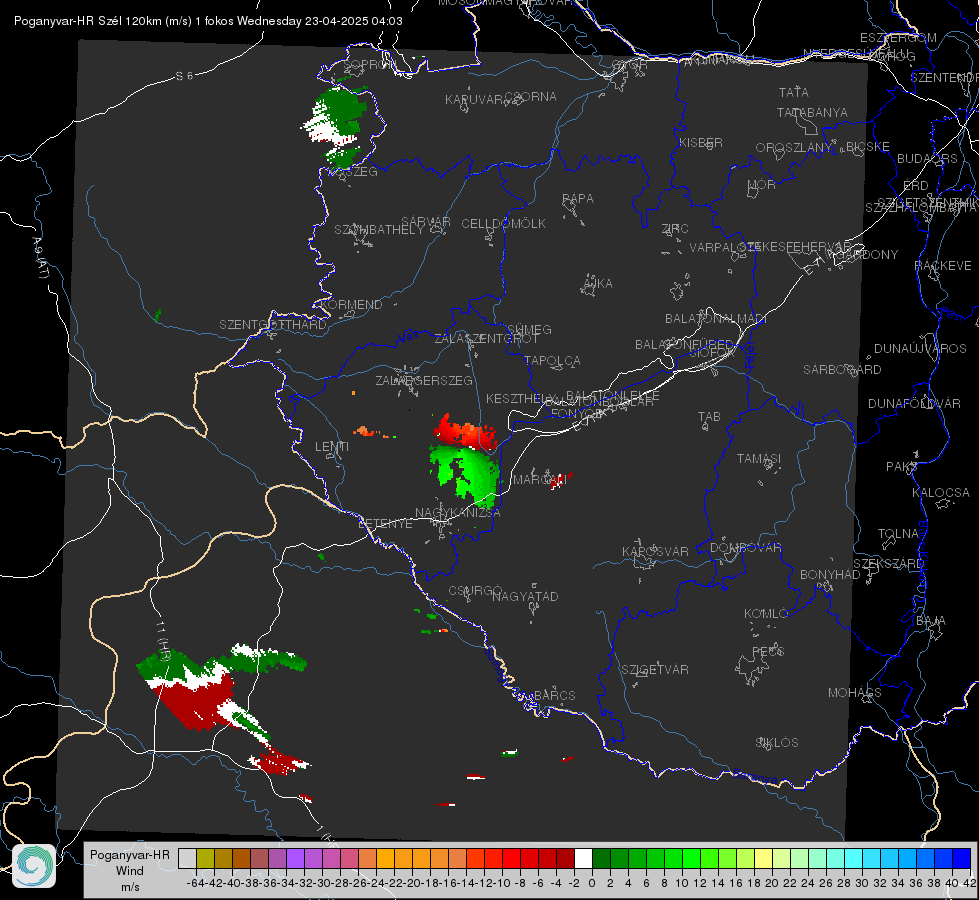Click the TATABANYA city label

coord(812,112)
